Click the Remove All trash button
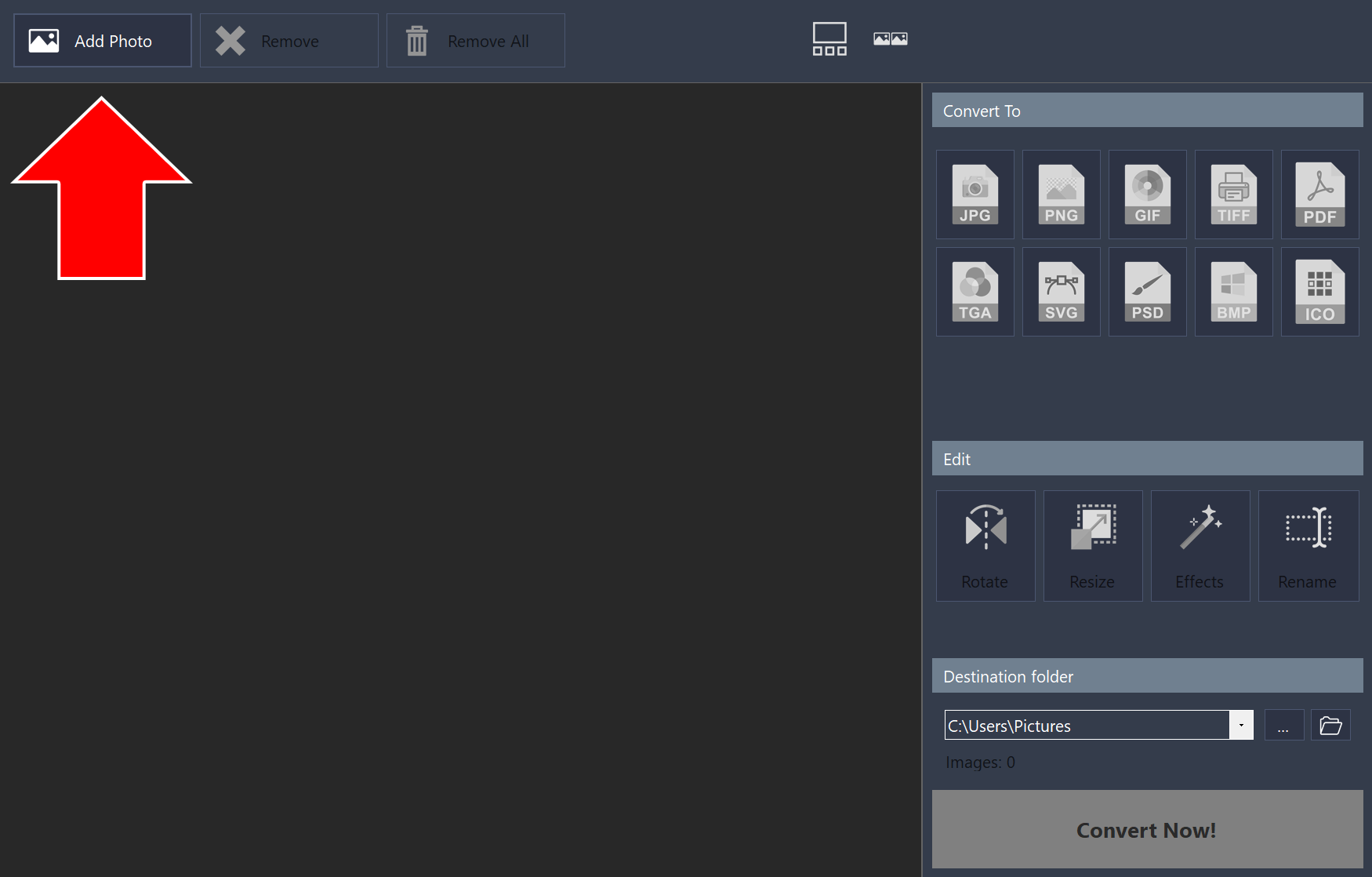The width and height of the screenshot is (1372, 877). click(x=476, y=41)
